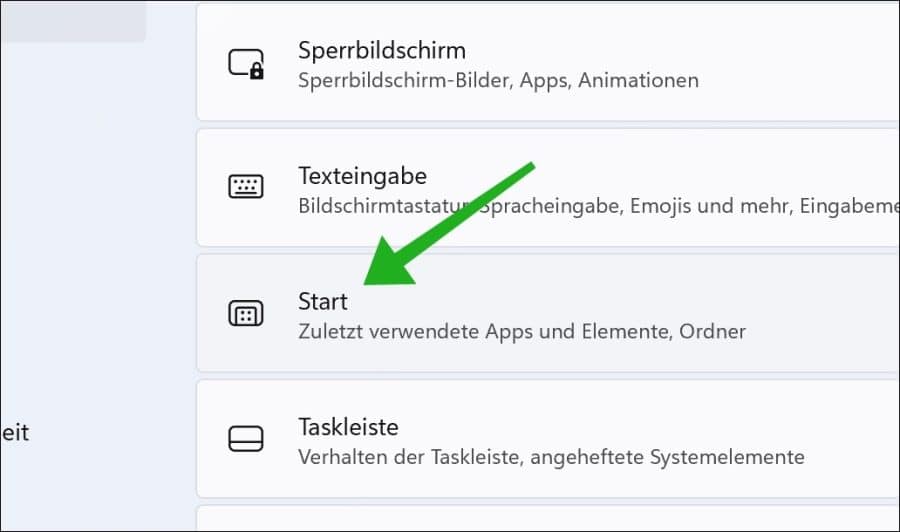Click the Start menu layout icon

tap(246, 314)
